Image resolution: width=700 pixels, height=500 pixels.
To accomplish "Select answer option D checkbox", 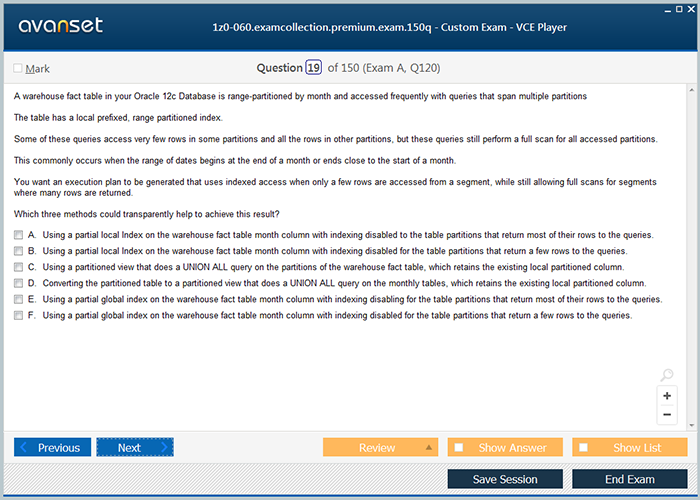I will (x=18, y=283).
